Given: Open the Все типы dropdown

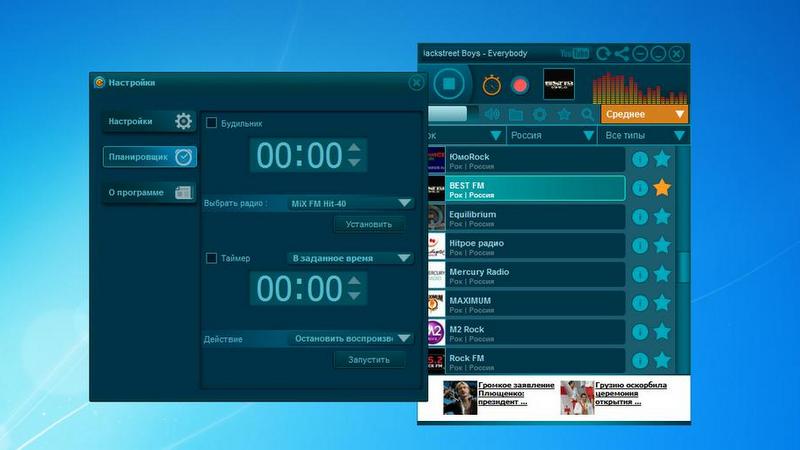Looking at the screenshot, I should tap(644, 136).
